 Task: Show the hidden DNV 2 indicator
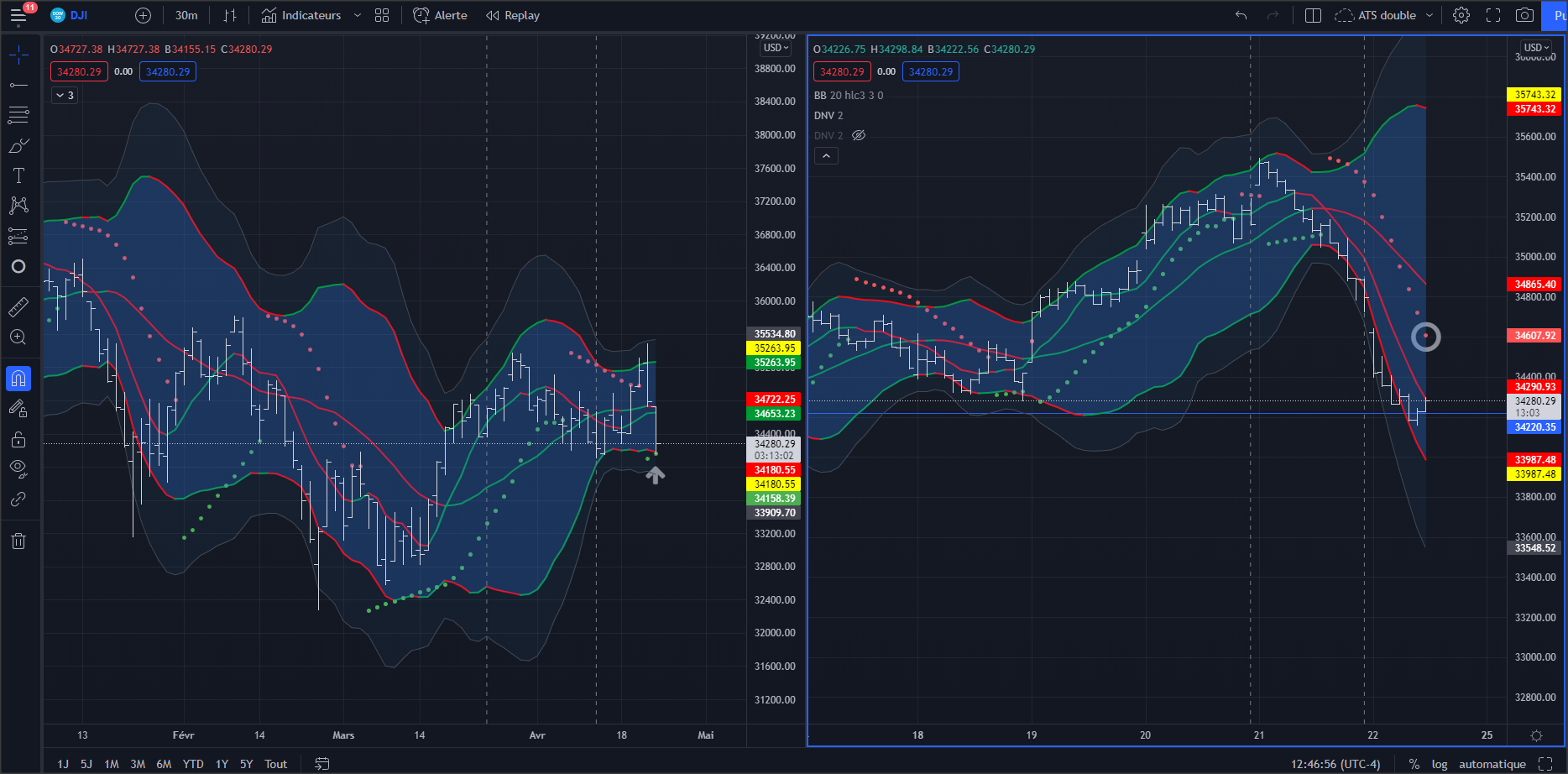click(x=859, y=135)
